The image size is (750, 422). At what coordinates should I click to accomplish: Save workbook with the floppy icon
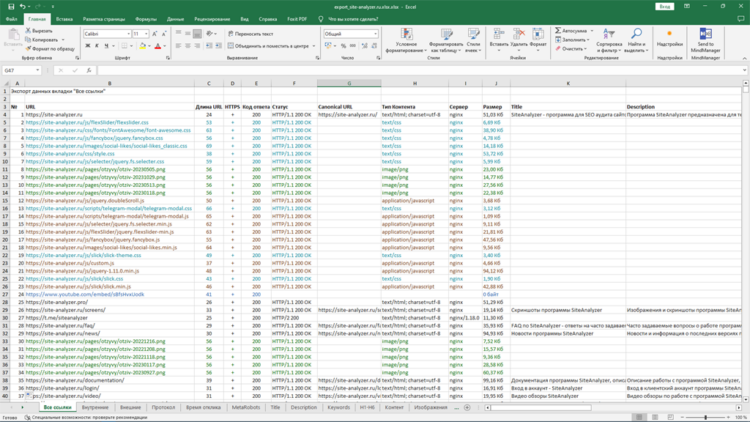(x=11, y=7)
